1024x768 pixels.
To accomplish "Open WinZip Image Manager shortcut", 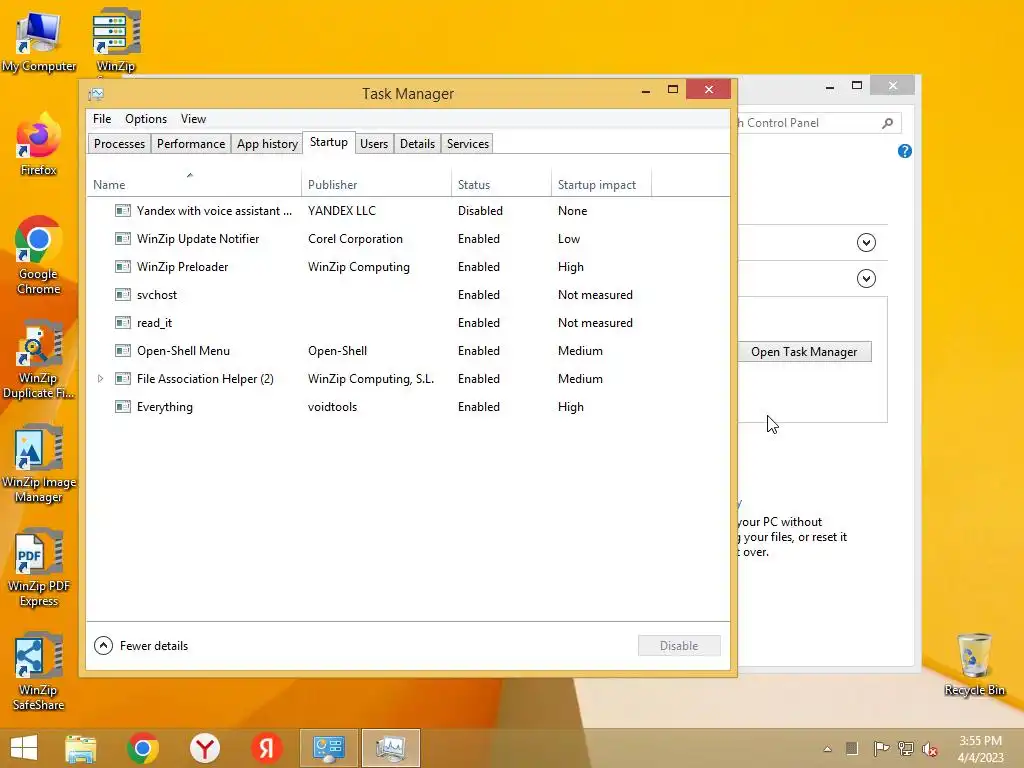I will pyautogui.click(x=39, y=464).
